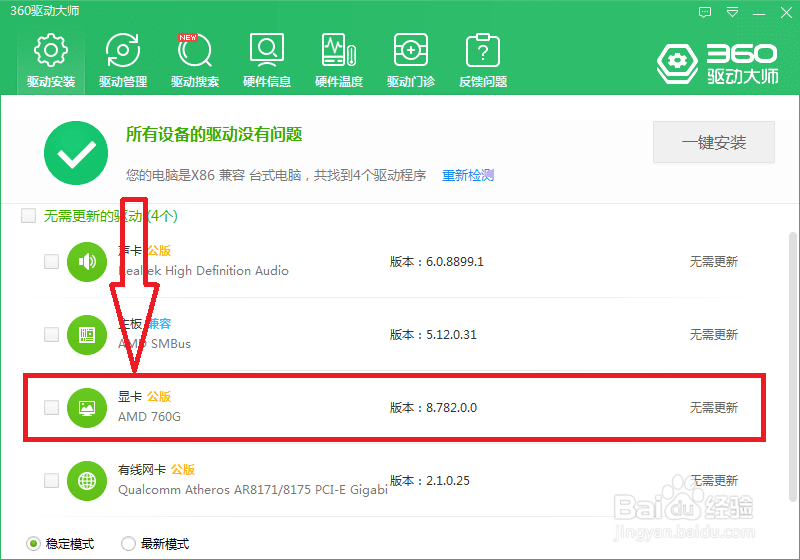Open the 驱动搜索 tab

tap(194, 60)
